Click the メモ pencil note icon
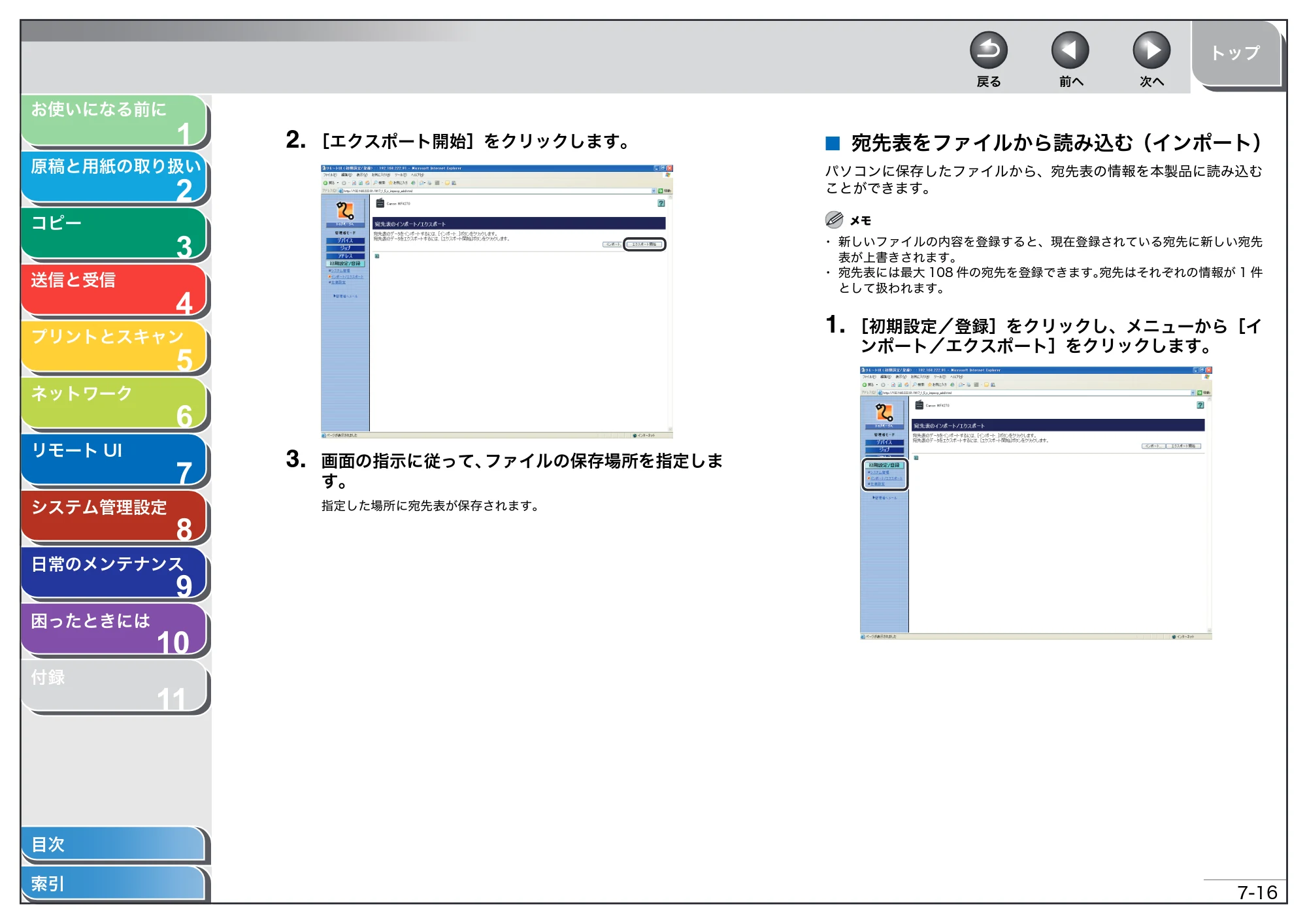1307x924 pixels. pyautogui.click(x=834, y=220)
